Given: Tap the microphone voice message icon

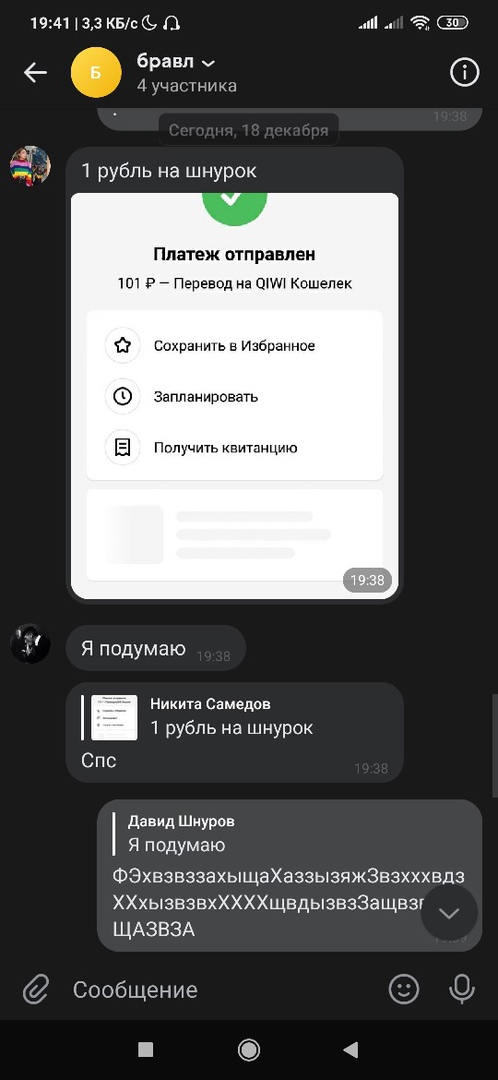Looking at the screenshot, I should [462, 990].
